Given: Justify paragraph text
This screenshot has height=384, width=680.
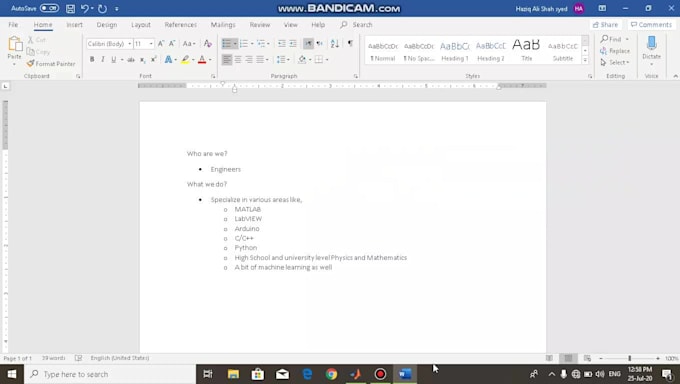Looking at the screenshot, I should (260, 59).
